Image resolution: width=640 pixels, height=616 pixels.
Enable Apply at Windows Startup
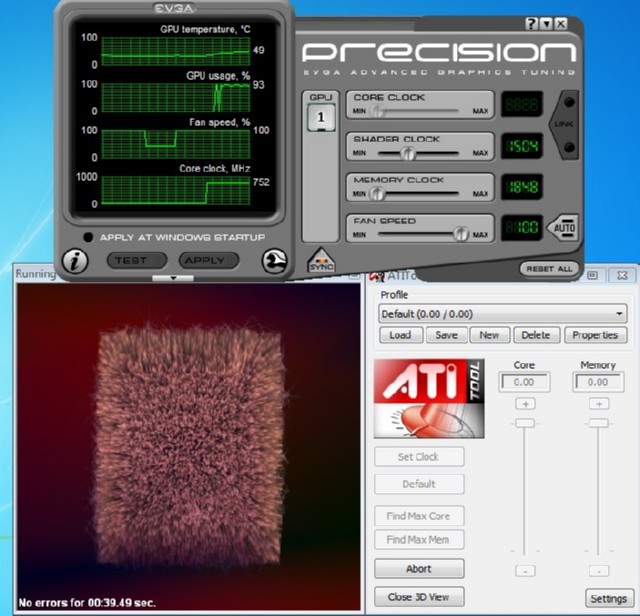pos(88,237)
